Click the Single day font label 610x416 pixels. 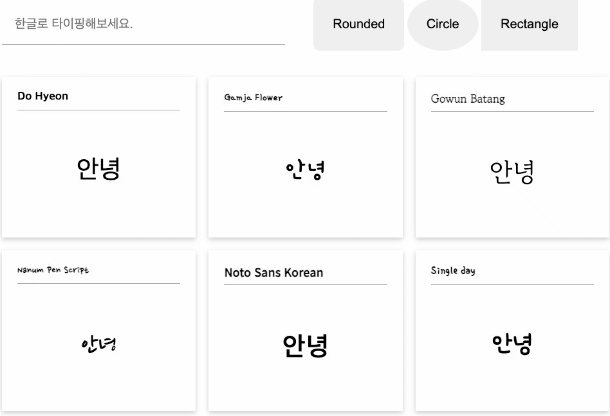(x=453, y=270)
